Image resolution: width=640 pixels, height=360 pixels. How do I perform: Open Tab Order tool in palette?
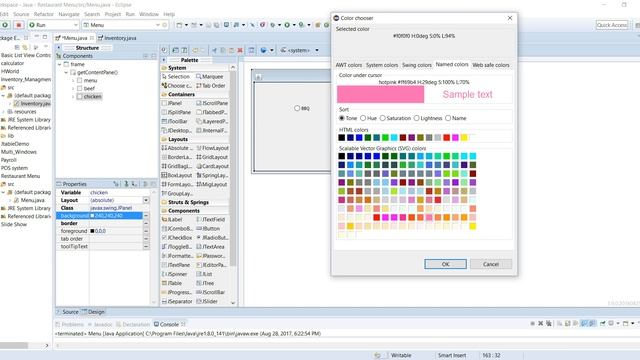click(x=211, y=86)
